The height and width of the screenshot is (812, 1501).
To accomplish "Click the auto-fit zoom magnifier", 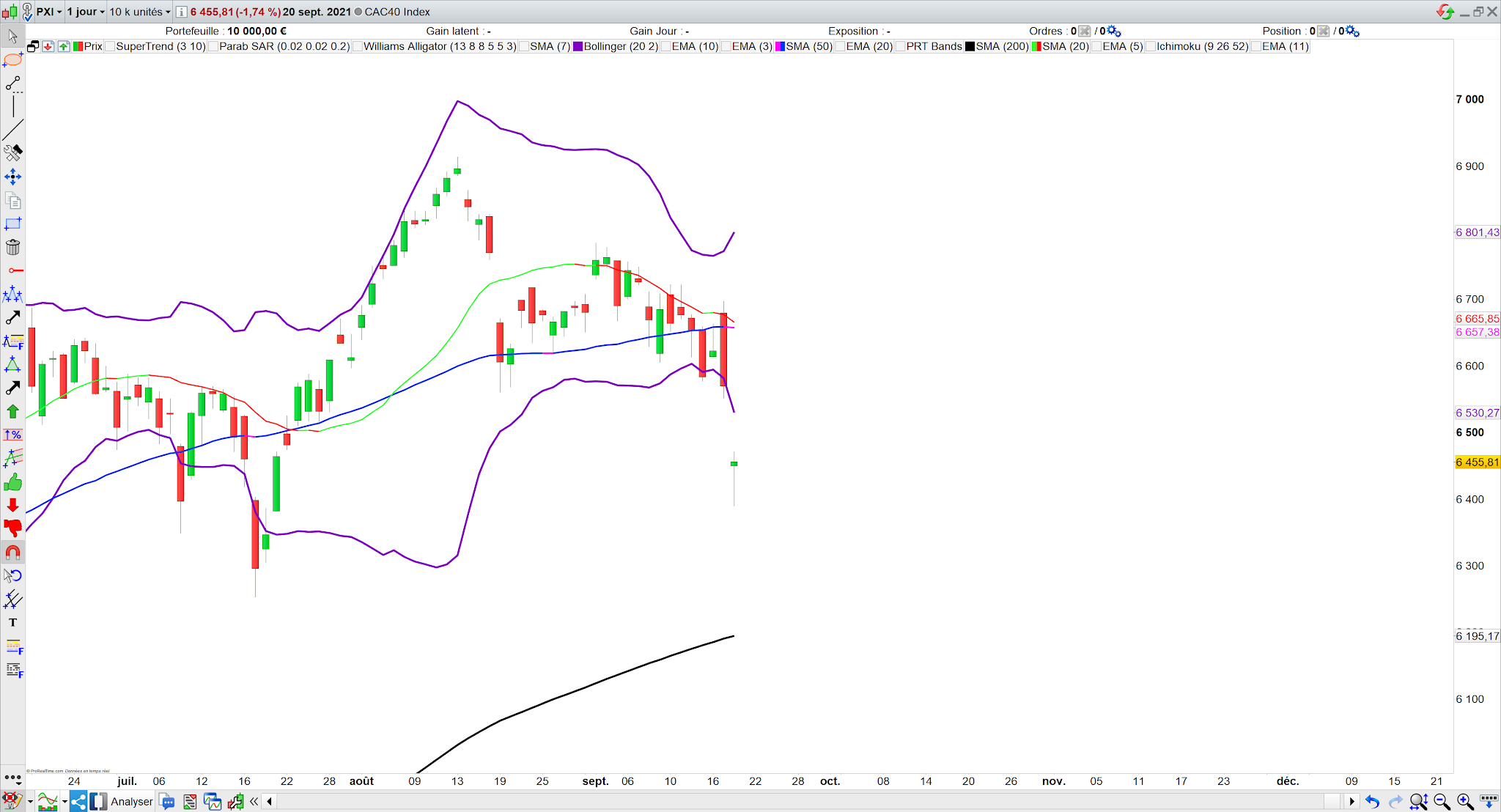I will (x=1418, y=802).
